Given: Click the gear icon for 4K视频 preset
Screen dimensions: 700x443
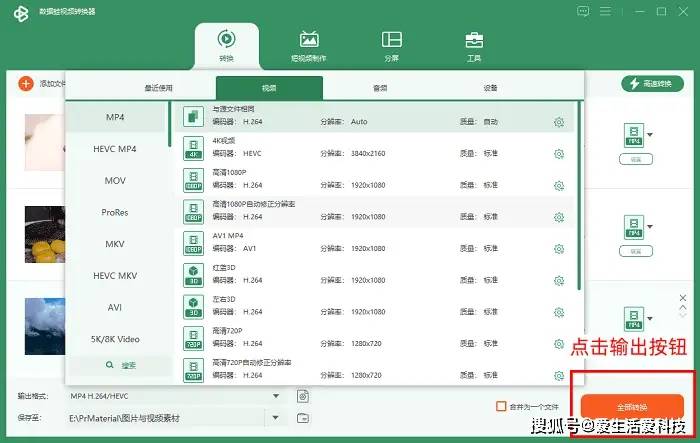Looking at the screenshot, I should [559, 154].
